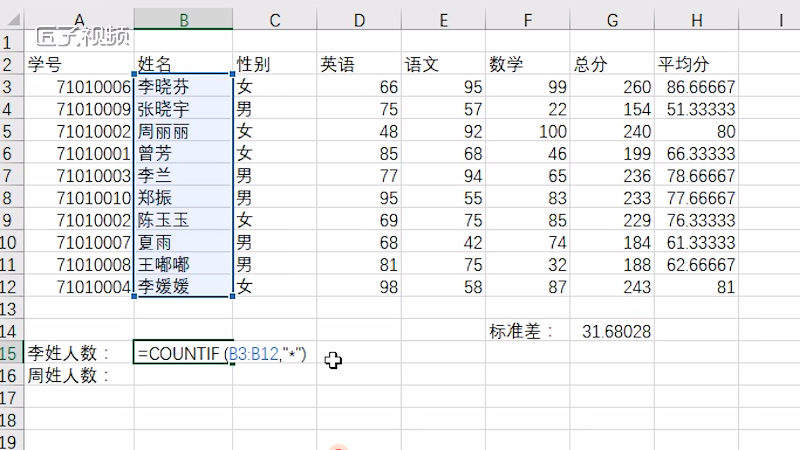Select the total score cell showing 260
This screenshot has width=800, height=450.
click(612, 87)
